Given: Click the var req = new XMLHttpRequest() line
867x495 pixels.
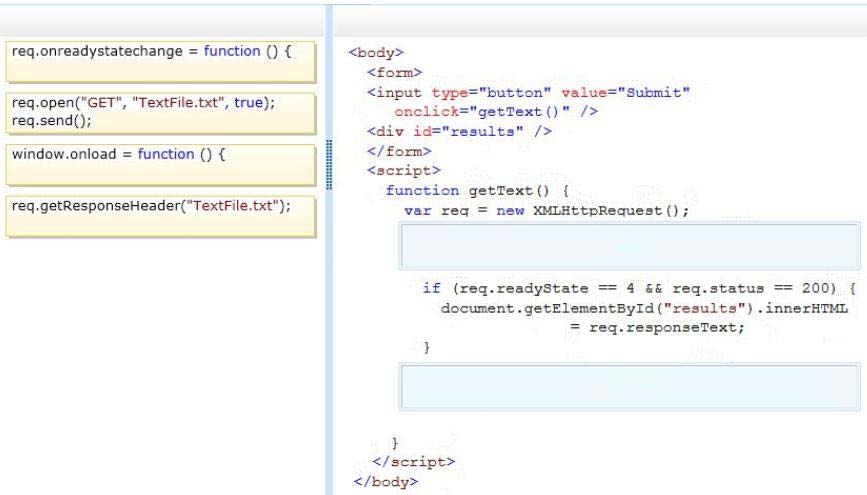Looking at the screenshot, I should [x=546, y=211].
